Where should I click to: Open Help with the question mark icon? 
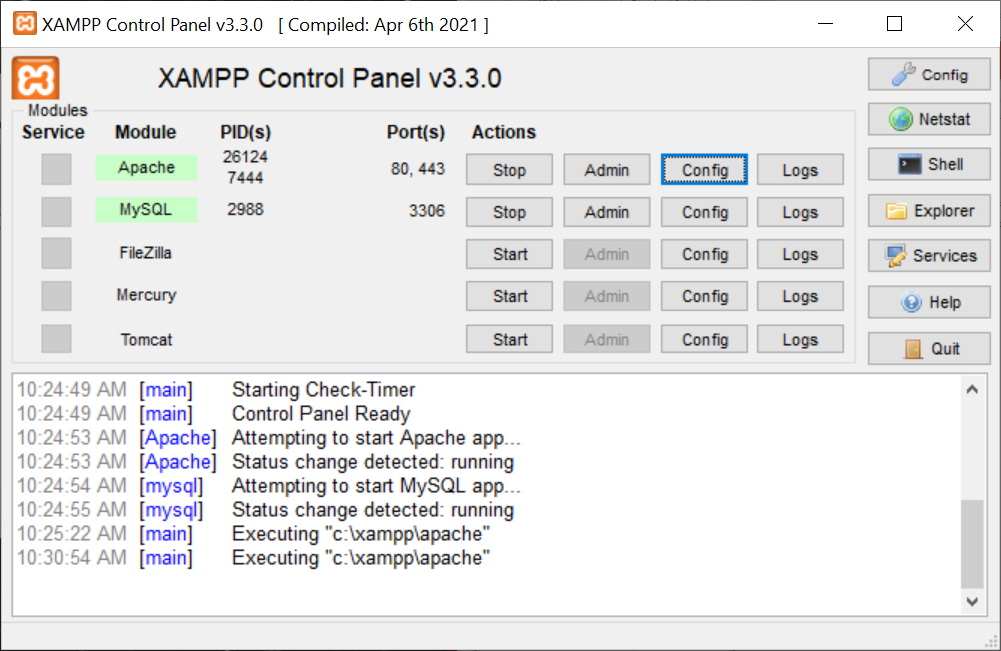(929, 302)
